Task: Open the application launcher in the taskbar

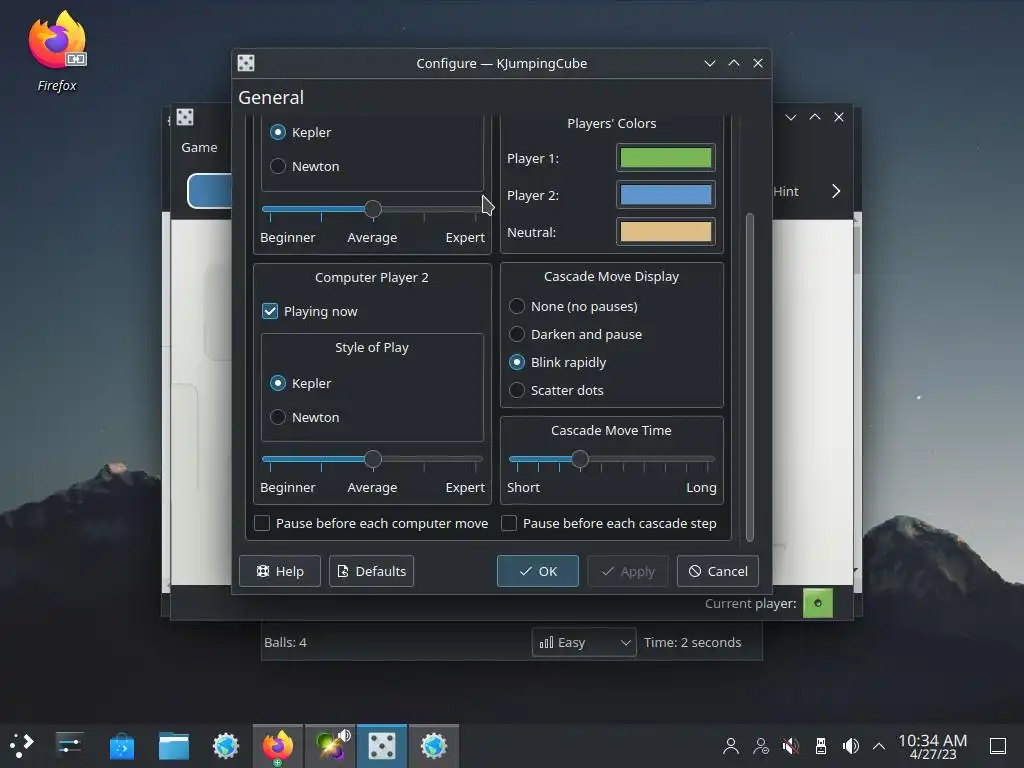Action: (x=22, y=745)
